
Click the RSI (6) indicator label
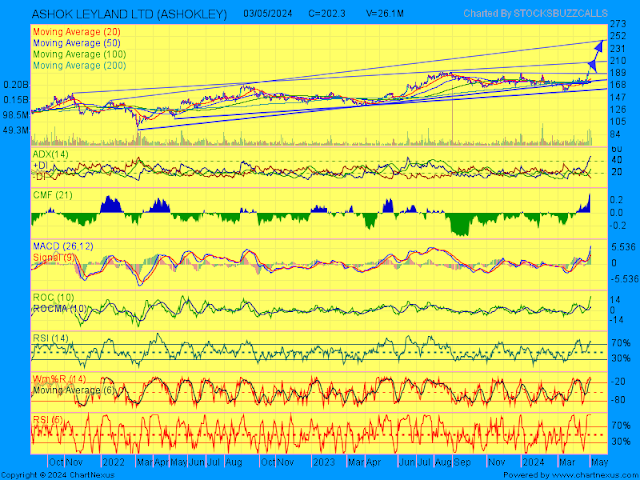(48, 420)
